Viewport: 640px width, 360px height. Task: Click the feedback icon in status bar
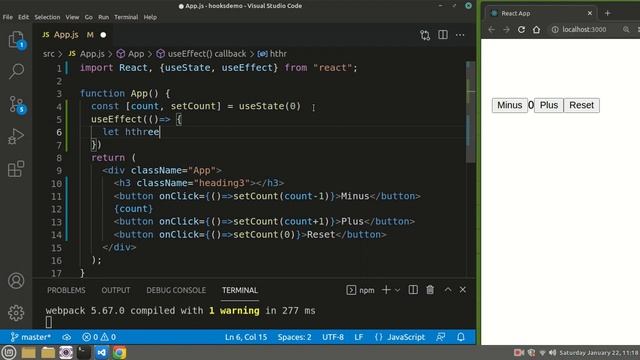pyautogui.click(x=441, y=337)
